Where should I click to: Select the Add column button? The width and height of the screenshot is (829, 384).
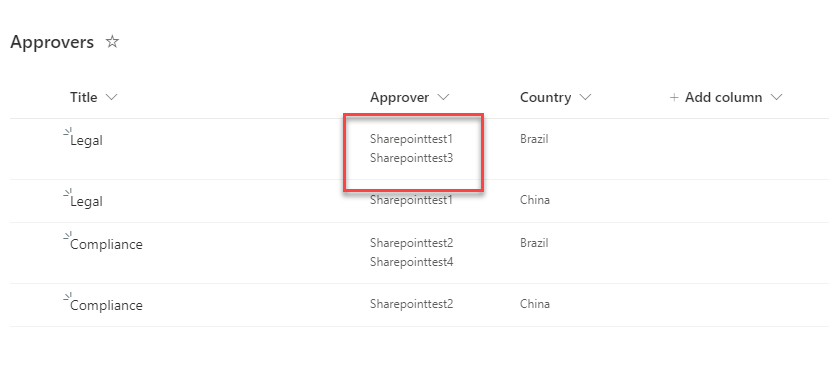pyautogui.click(x=725, y=97)
